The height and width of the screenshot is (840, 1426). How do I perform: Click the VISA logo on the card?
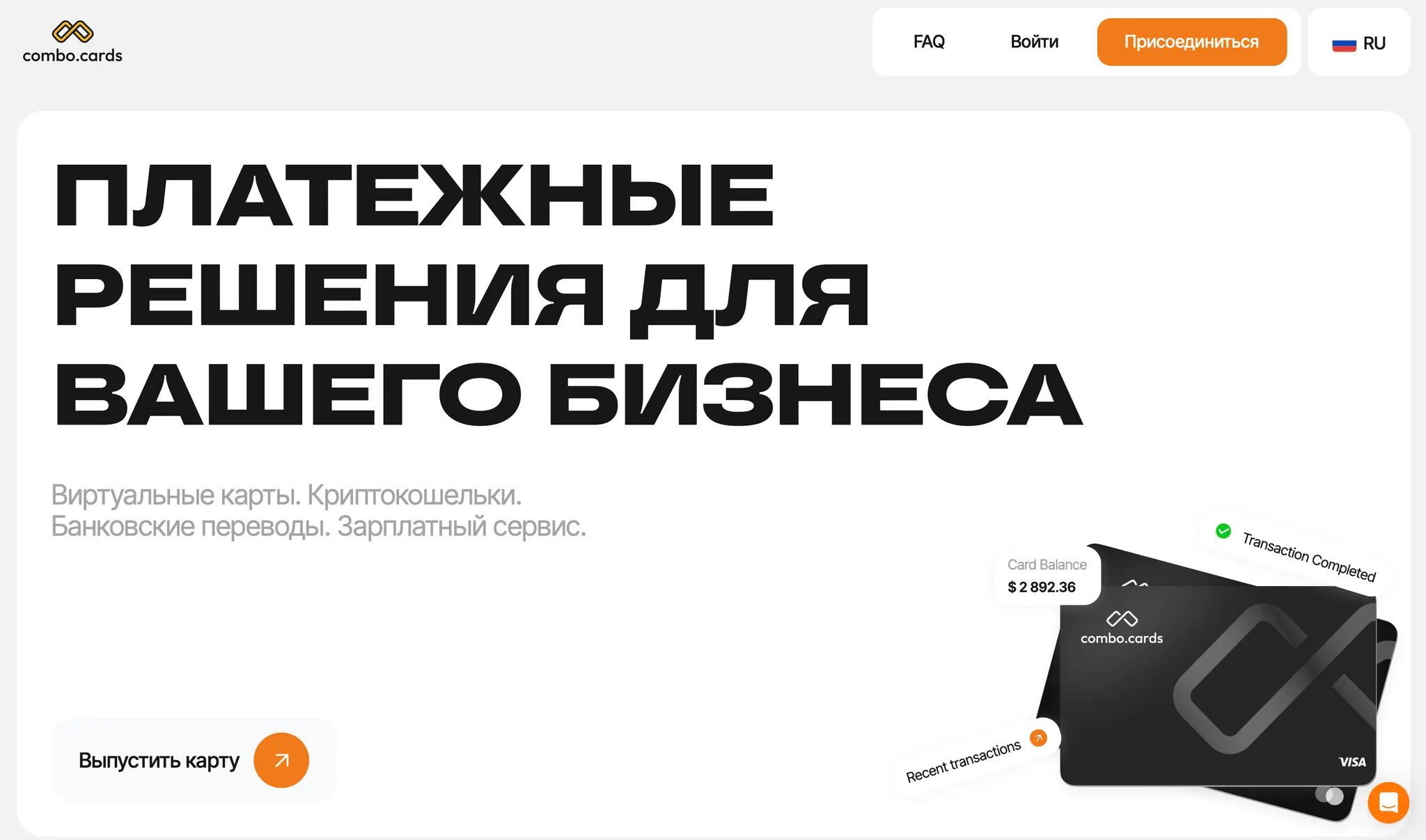pos(1352,762)
